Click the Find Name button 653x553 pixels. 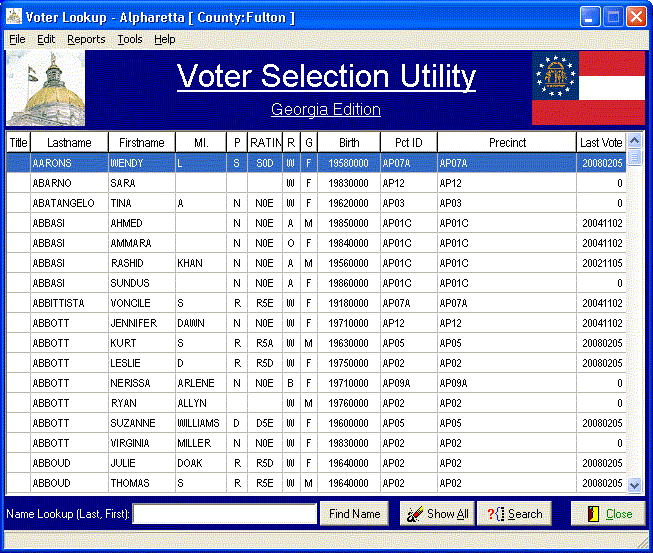[354, 514]
